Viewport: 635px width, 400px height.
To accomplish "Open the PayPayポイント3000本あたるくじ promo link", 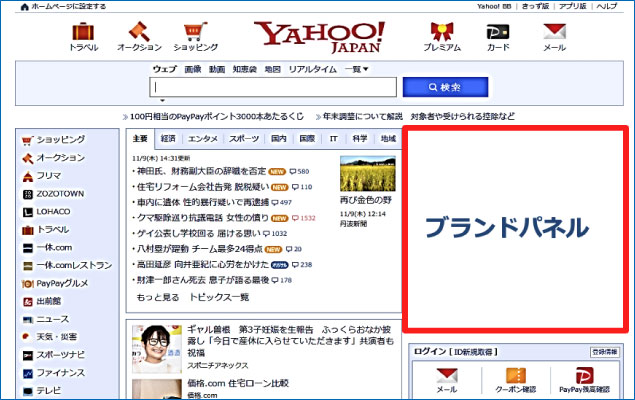I will (217, 117).
